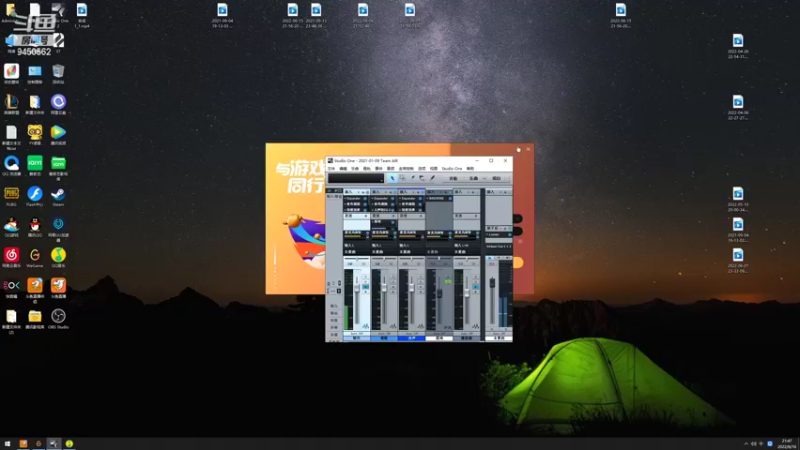Open the 视图 menu in Studio One

click(x=434, y=168)
